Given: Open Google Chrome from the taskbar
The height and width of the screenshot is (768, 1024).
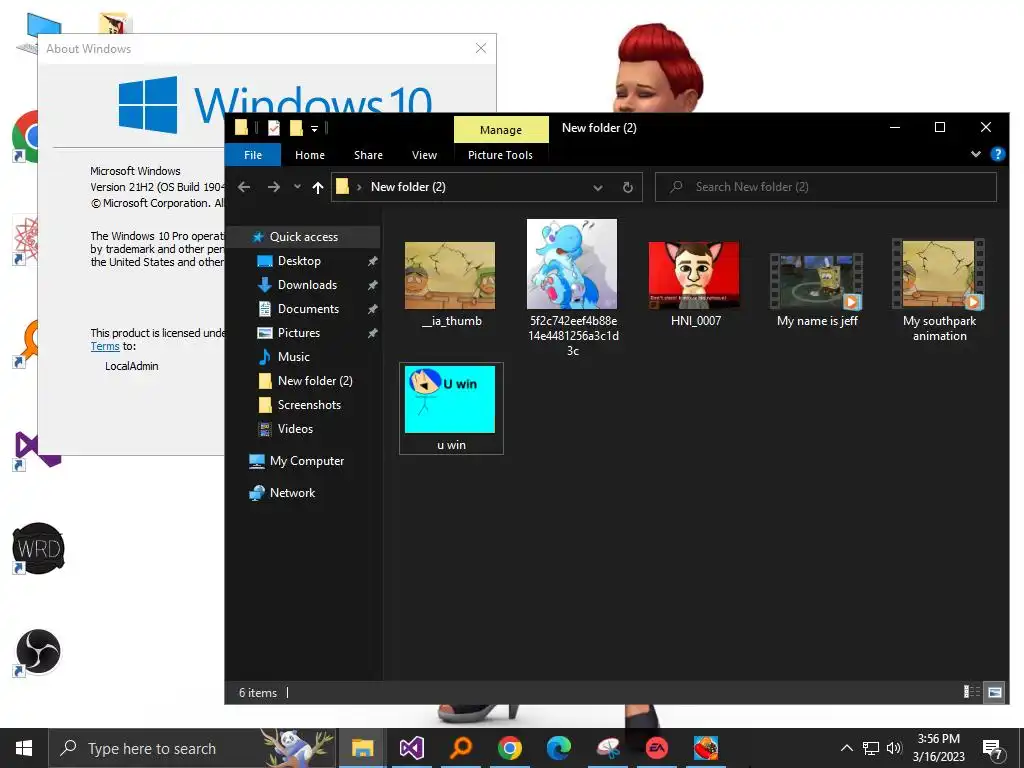Looking at the screenshot, I should (509, 748).
